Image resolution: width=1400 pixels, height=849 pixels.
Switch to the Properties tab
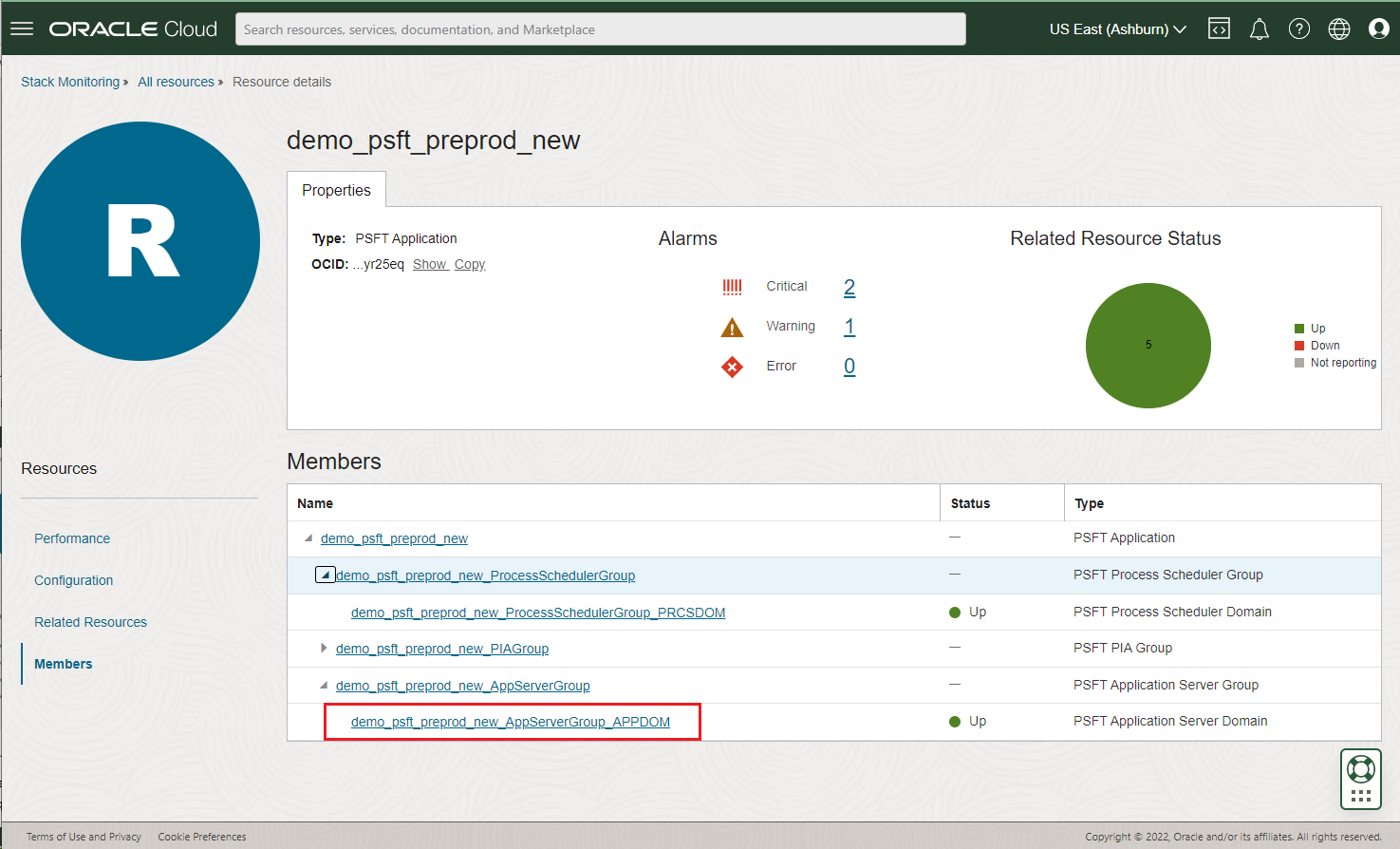click(x=336, y=190)
